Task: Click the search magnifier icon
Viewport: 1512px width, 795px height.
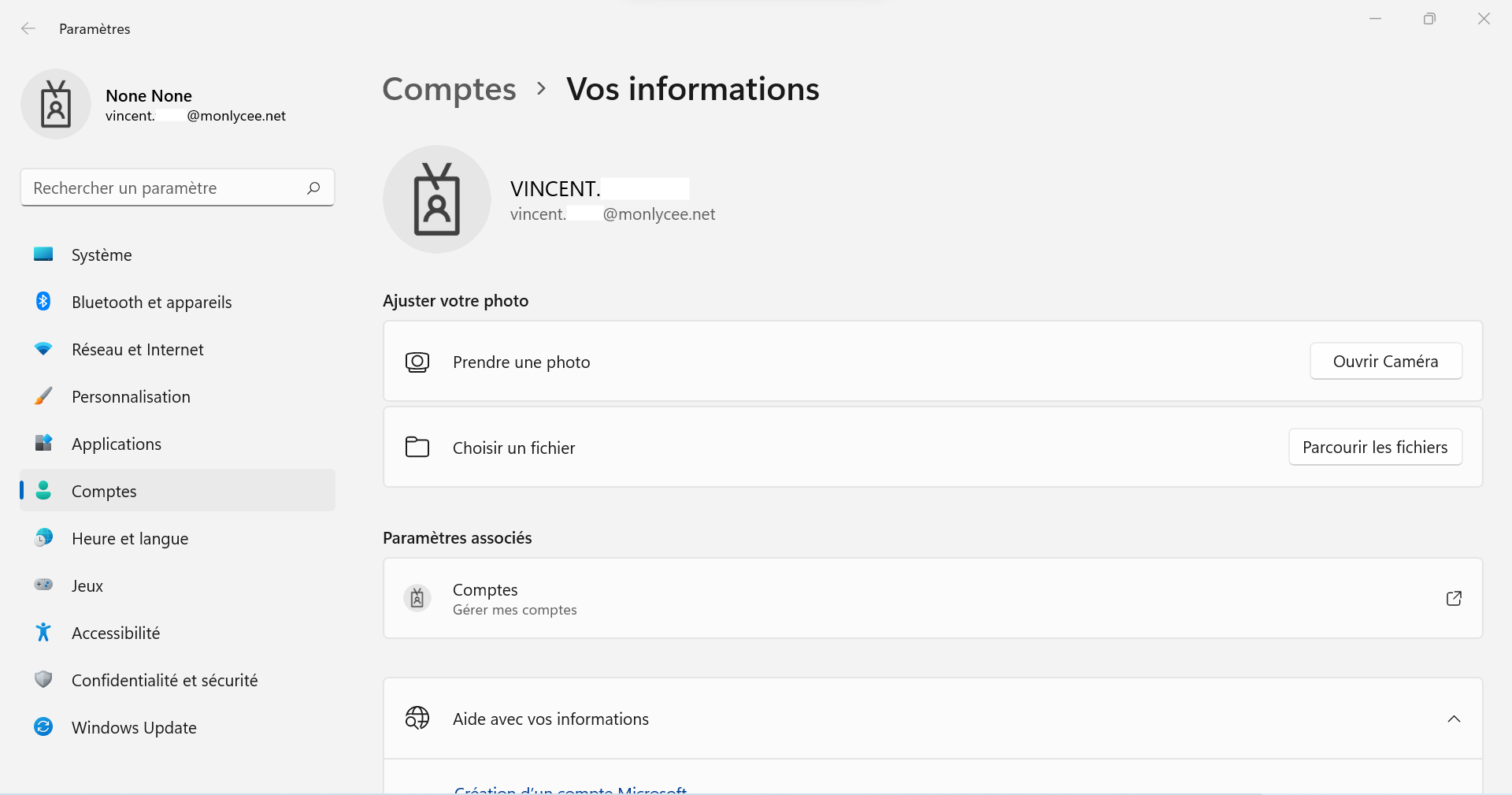Action: [x=313, y=188]
